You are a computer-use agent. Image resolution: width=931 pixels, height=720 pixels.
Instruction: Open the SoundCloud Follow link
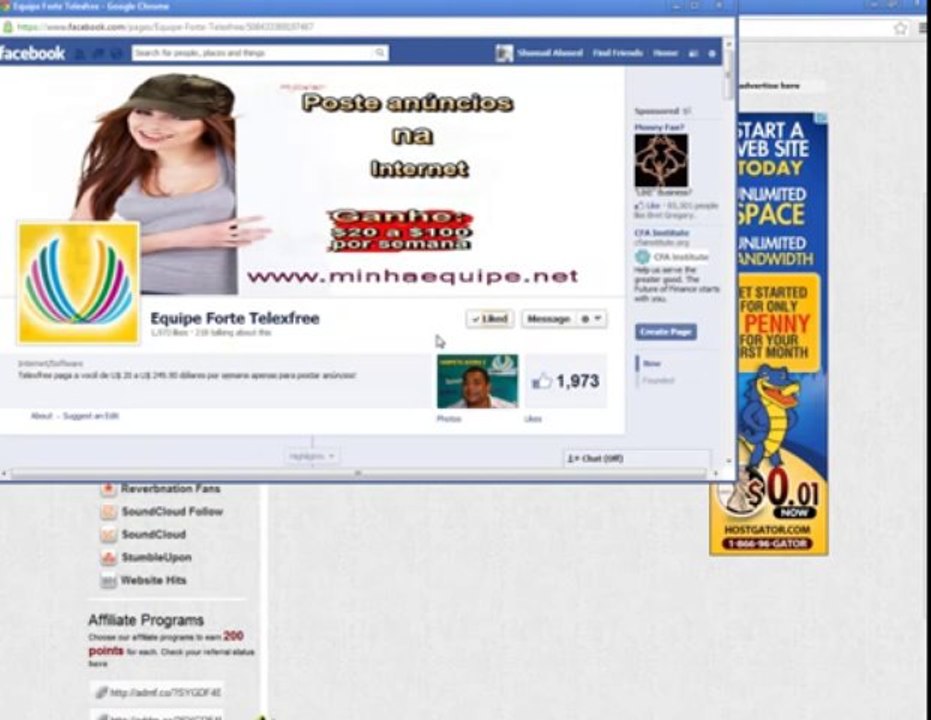172,512
